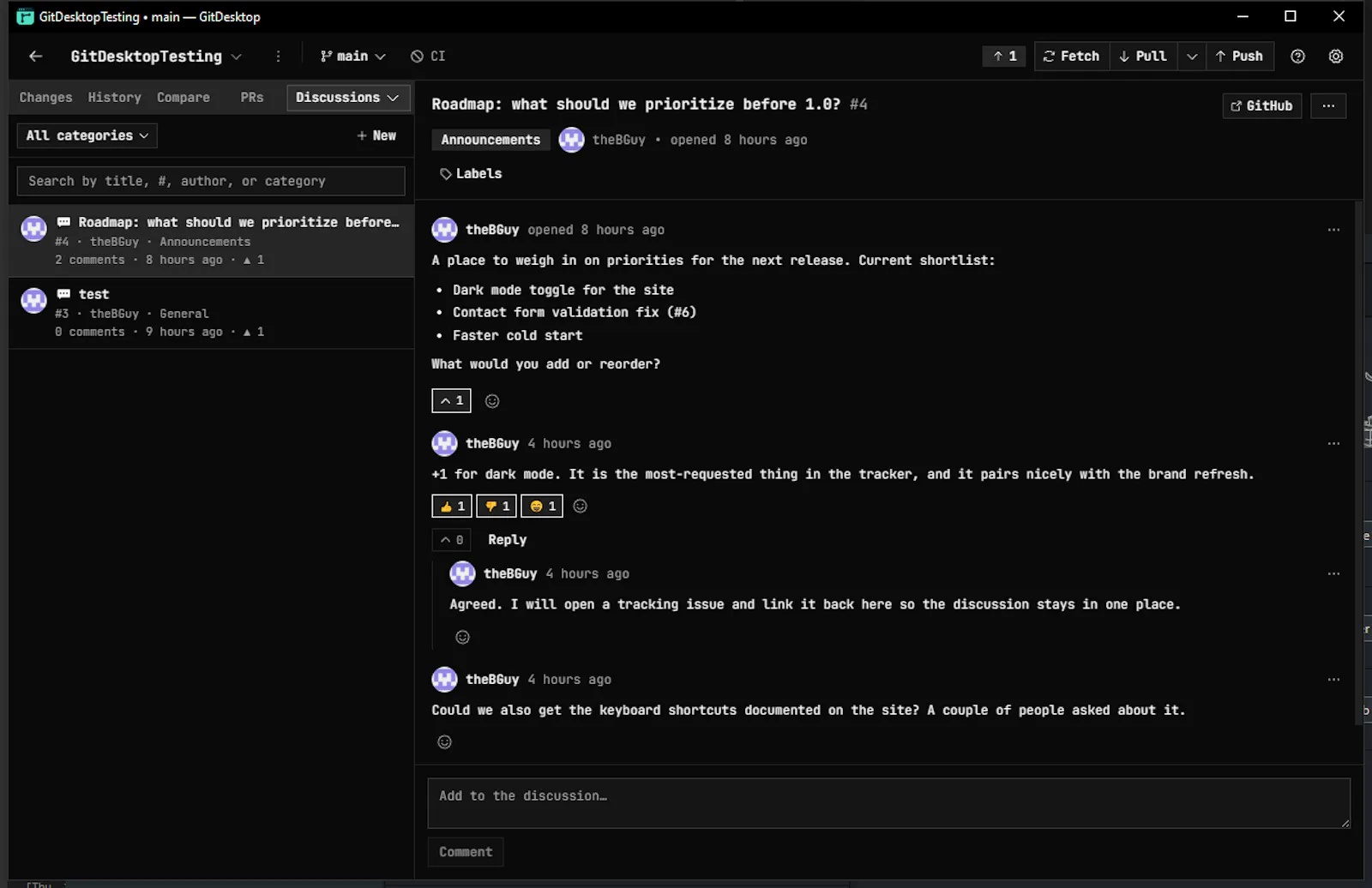Open more options on original post

[x=1333, y=230]
